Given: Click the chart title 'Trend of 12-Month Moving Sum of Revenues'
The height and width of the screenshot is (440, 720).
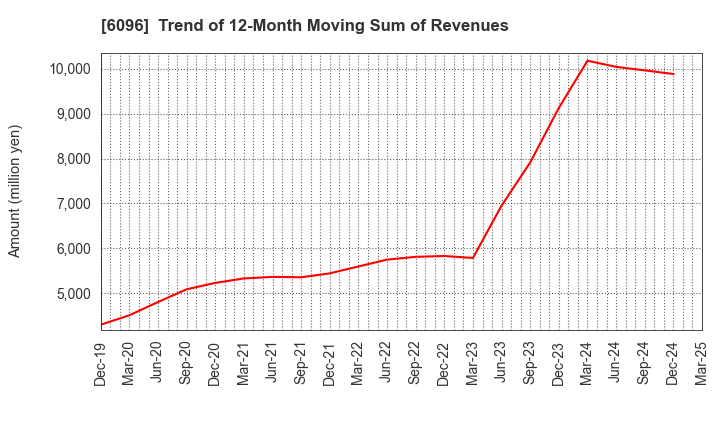Looking at the screenshot, I should [333, 25].
